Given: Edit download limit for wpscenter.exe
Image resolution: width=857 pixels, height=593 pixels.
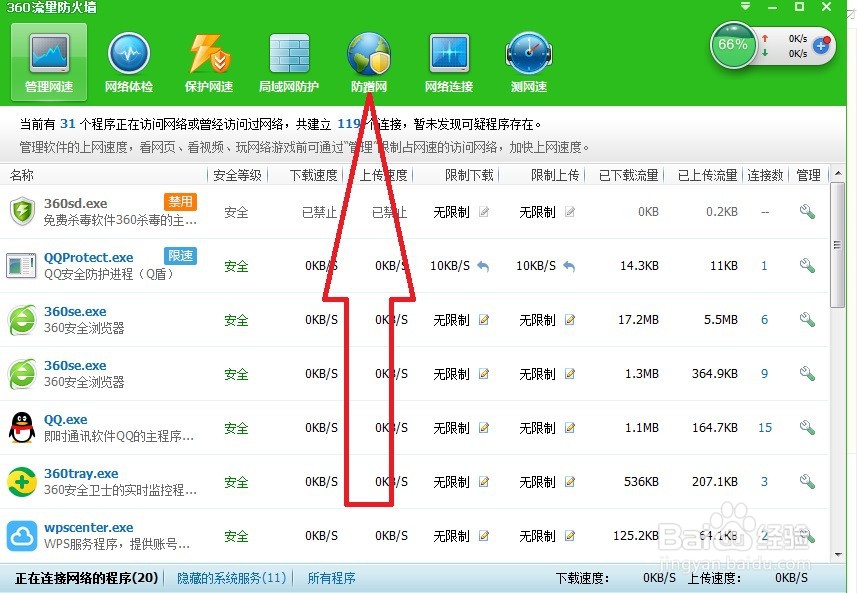Looking at the screenshot, I should tap(484, 536).
